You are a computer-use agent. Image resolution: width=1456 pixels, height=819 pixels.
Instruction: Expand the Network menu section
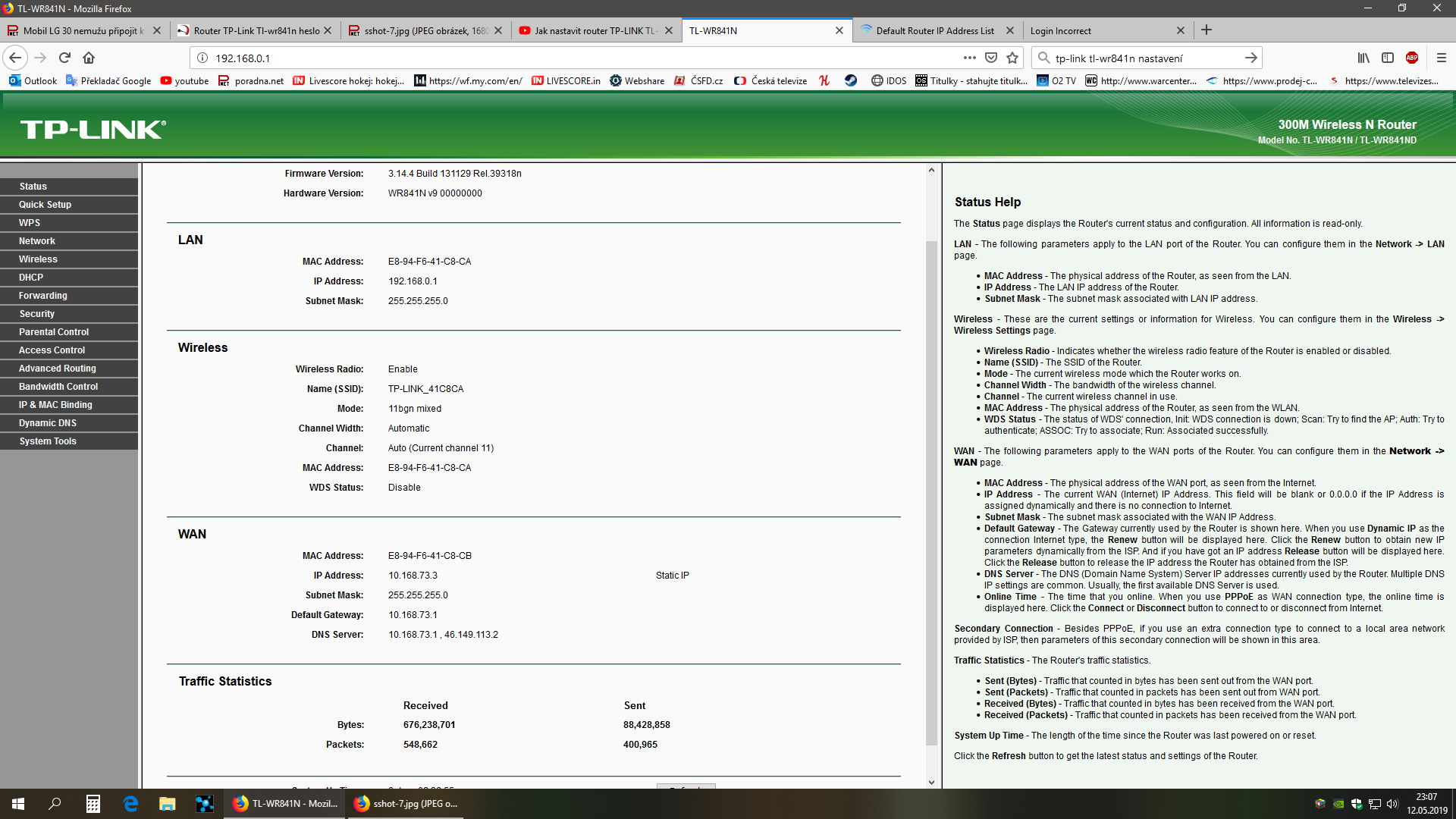(x=37, y=241)
